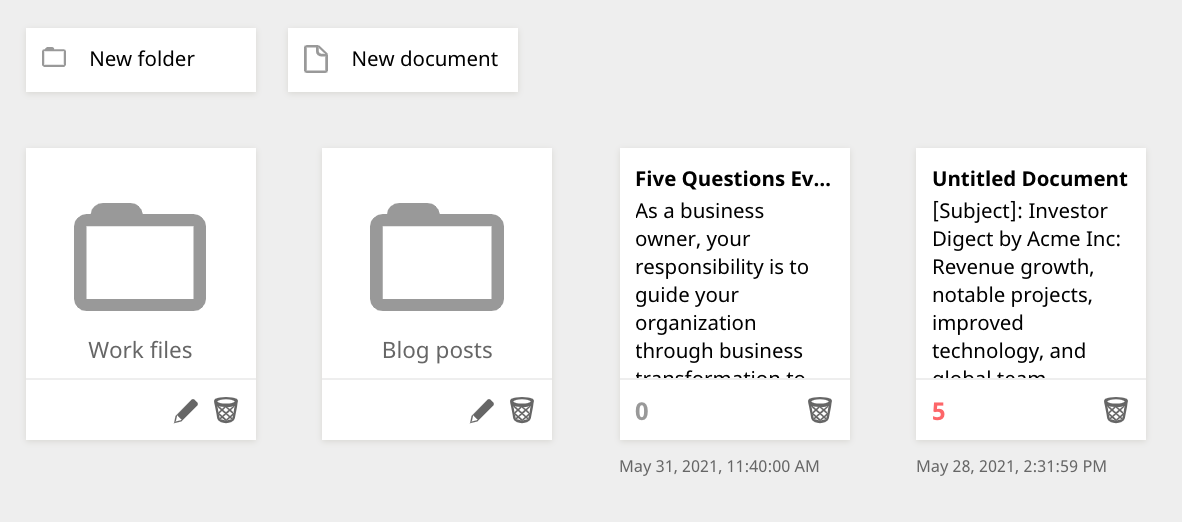The image size is (1182, 522).
Task: Click the gray count 0 on Five Questions
Action: click(x=642, y=411)
